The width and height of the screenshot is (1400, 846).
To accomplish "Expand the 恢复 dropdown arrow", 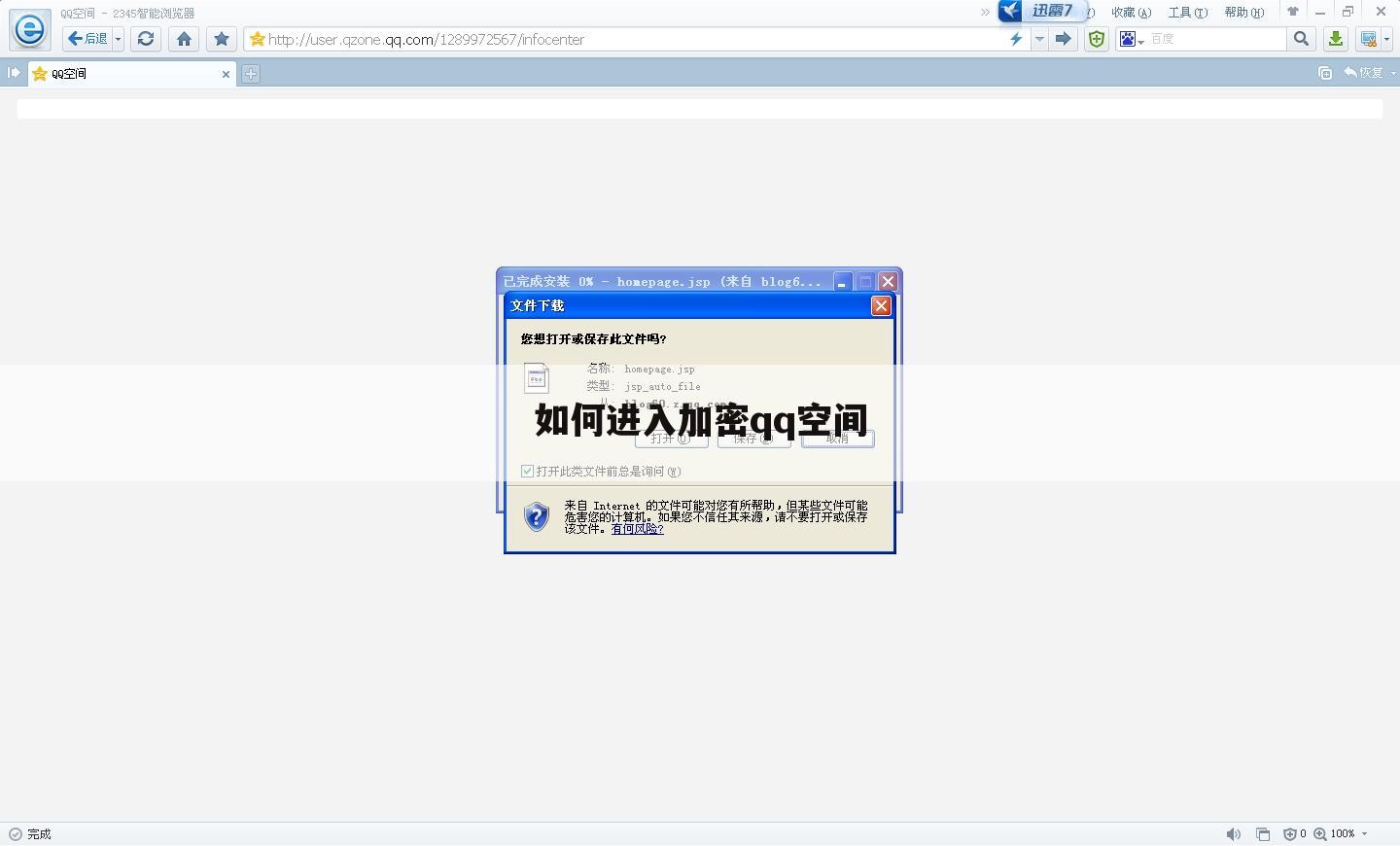I will [x=1392, y=73].
